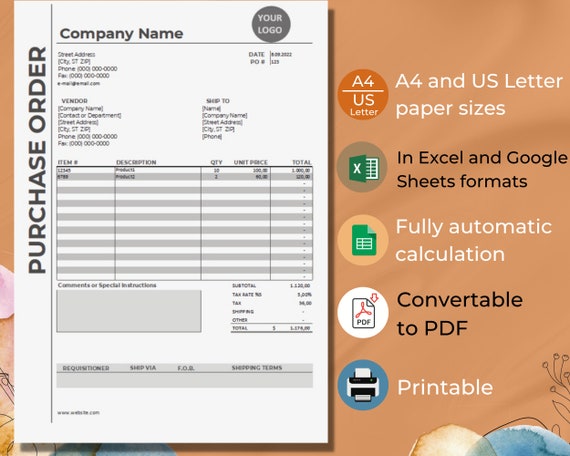Click the QTY column header
The image size is (570, 456).
click(216, 162)
